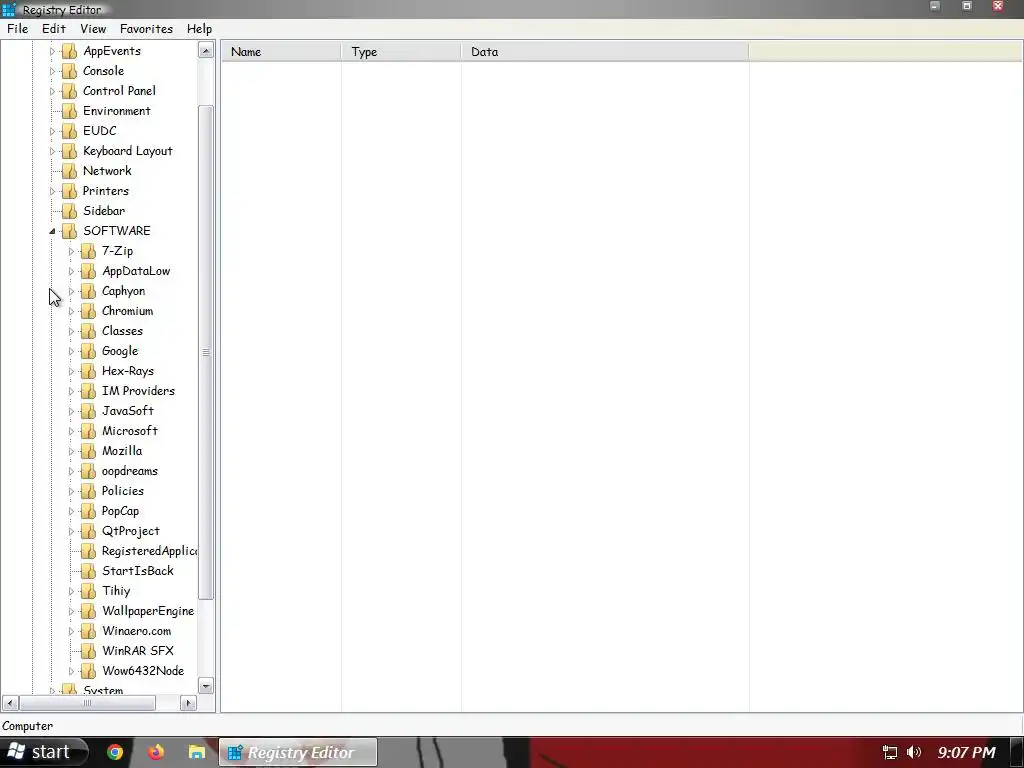Open File Explorer from the taskbar
The image size is (1024, 768).
[x=197, y=752]
